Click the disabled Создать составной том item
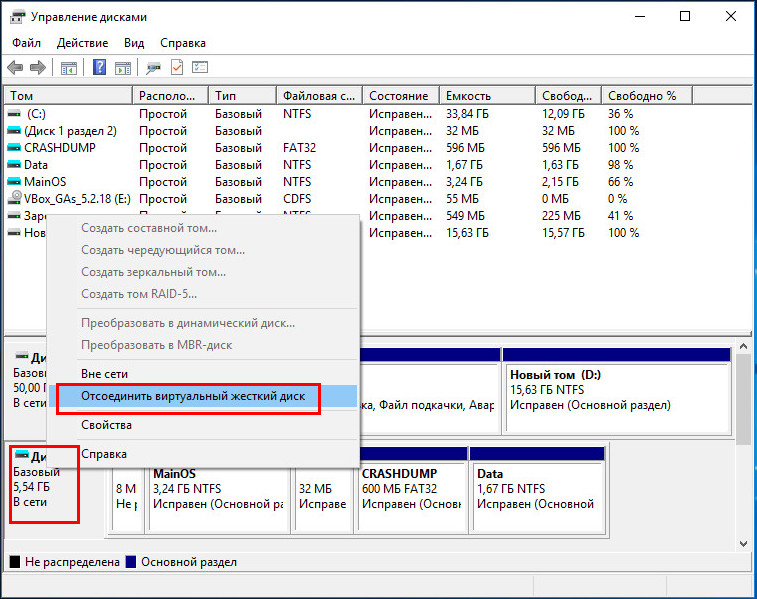 tap(203, 228)
